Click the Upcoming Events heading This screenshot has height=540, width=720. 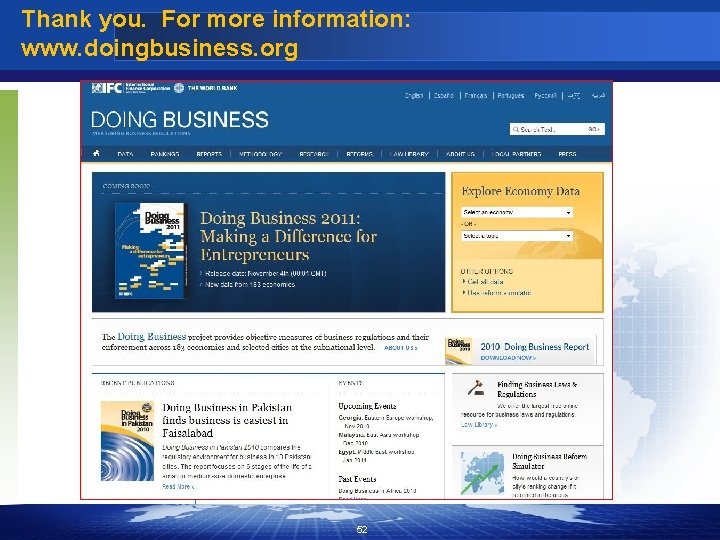coord(367,406)
